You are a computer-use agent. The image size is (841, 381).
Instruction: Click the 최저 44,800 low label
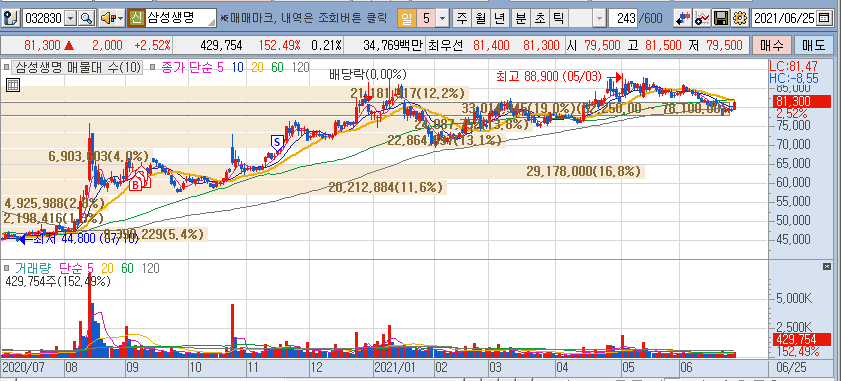[x=86, y=238]
